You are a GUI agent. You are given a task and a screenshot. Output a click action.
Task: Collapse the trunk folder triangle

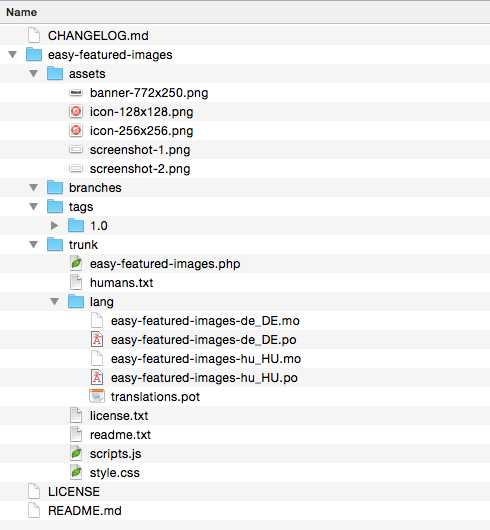pyautogui.click(x=33, y=244)
